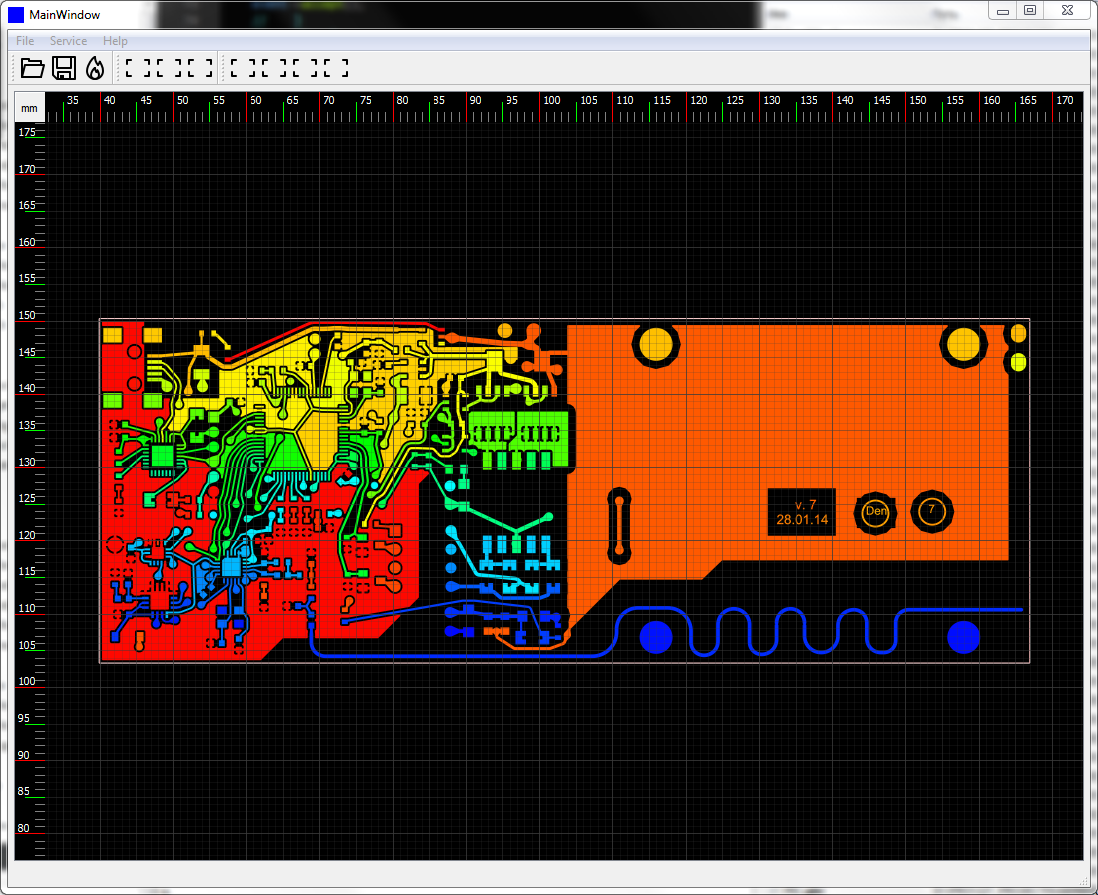
Task: Click the light blue square chip
Action: (231, 567)
